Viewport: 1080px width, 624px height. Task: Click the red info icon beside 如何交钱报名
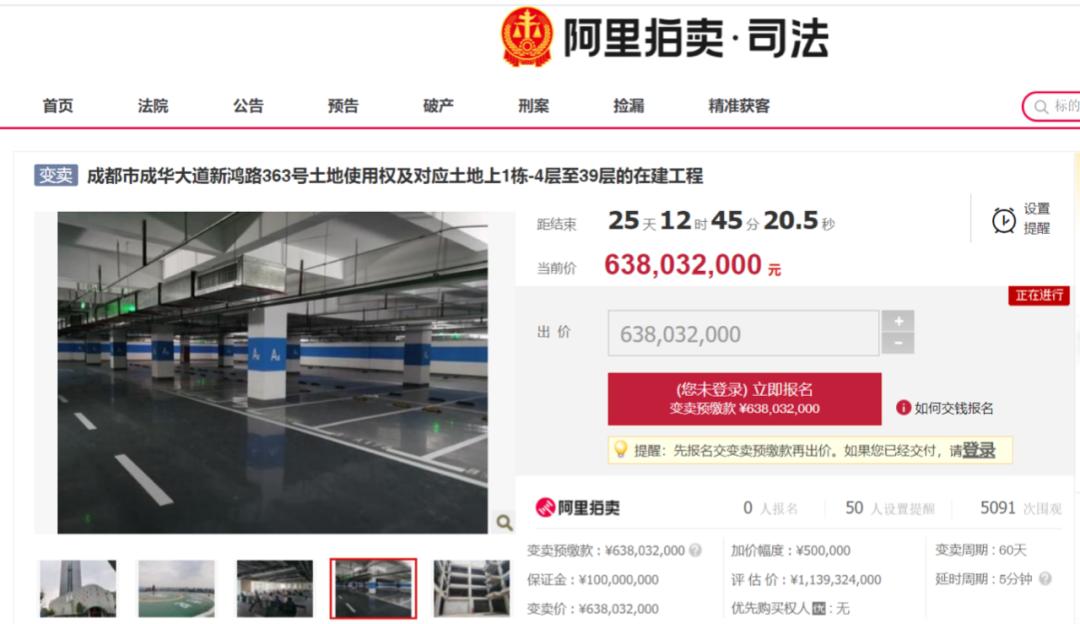tap(903, 408)
